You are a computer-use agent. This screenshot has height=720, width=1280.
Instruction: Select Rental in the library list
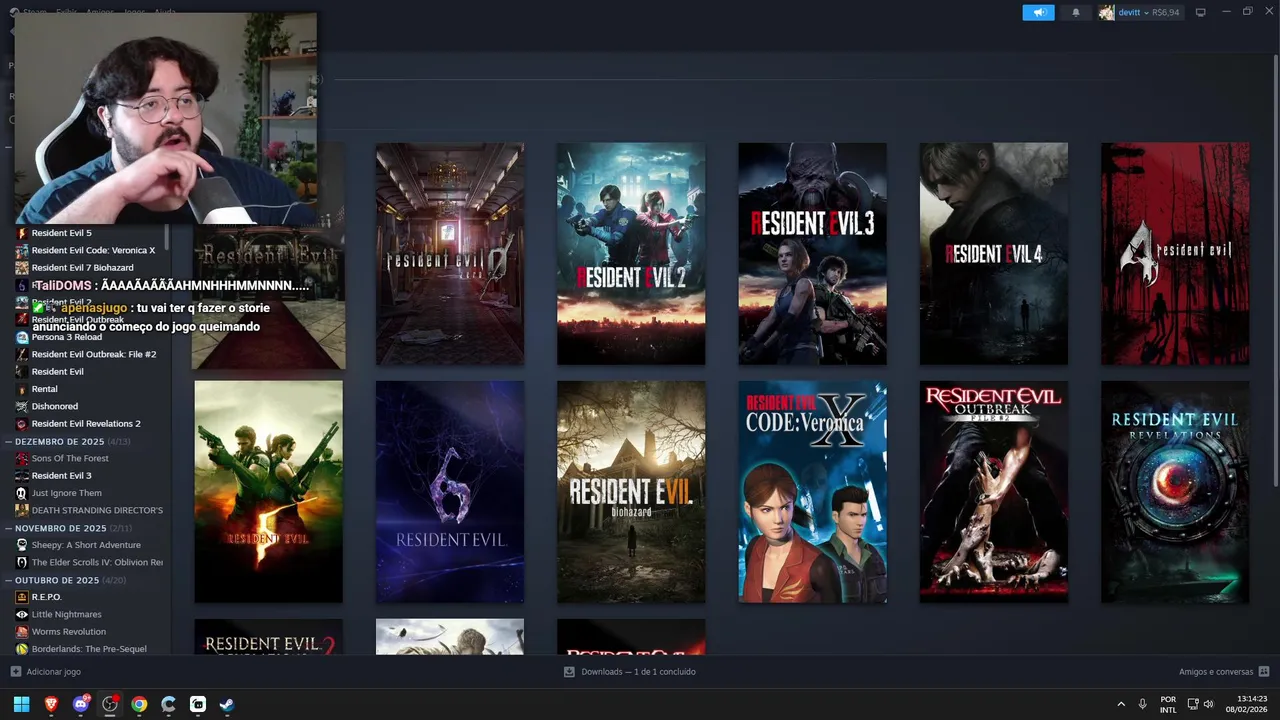point(44,389)
